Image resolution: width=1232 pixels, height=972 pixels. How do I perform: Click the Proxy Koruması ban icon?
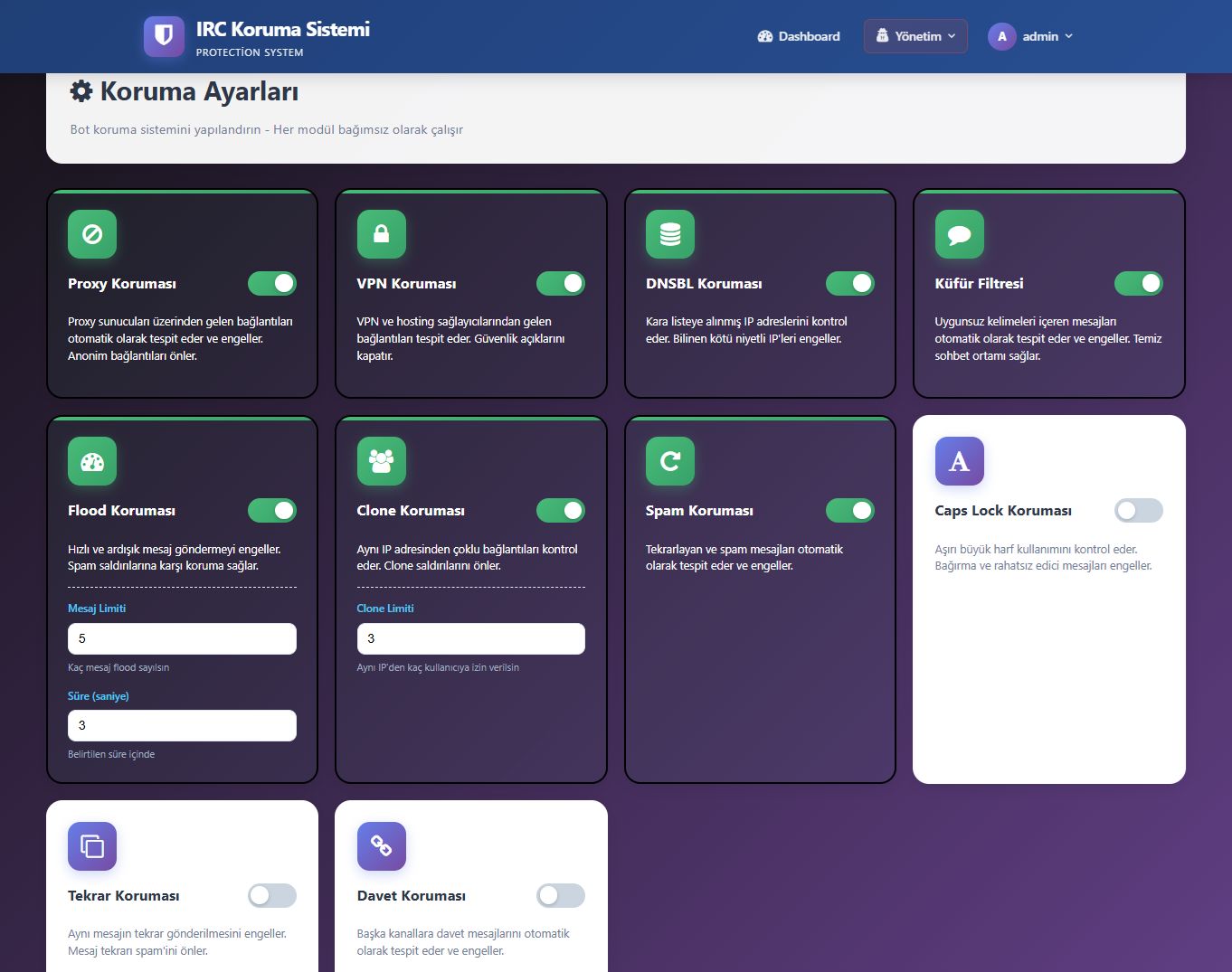pos(92,234)
